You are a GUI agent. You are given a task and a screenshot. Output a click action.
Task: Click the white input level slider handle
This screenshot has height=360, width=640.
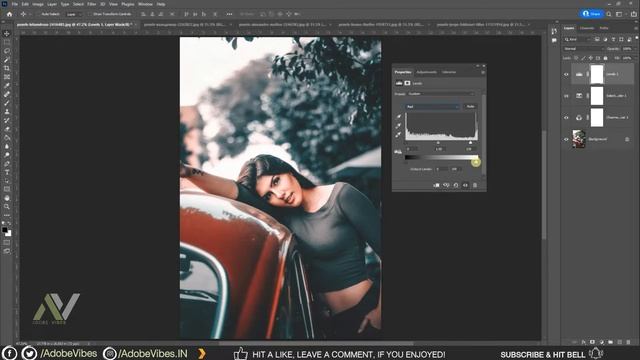[x=470, y=142]
